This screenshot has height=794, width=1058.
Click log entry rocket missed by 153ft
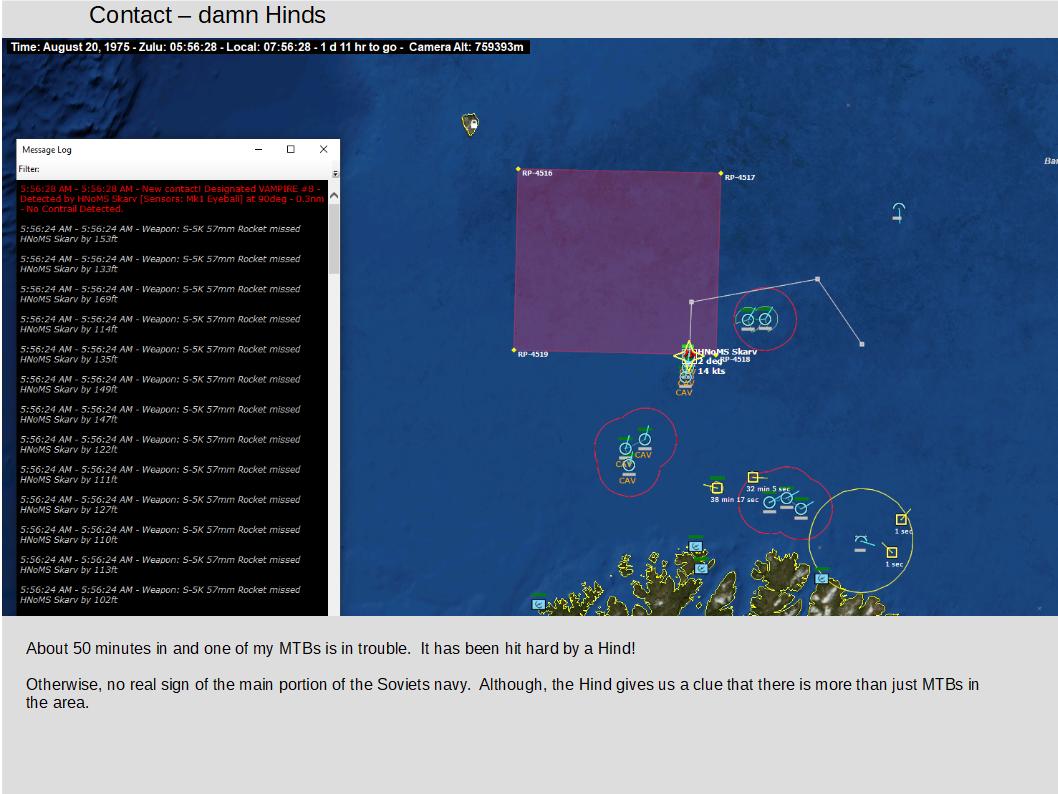click(x=161, y=234)
